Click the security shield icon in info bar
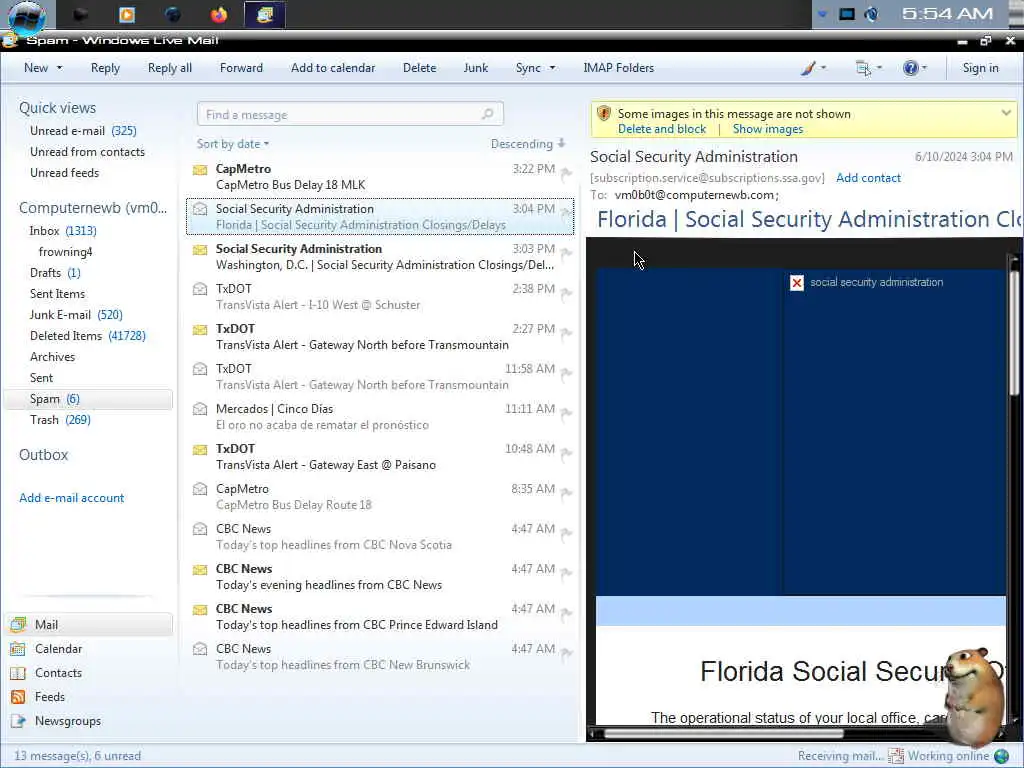This screenshot has width=1024, height=768. [x=603, y=114]
